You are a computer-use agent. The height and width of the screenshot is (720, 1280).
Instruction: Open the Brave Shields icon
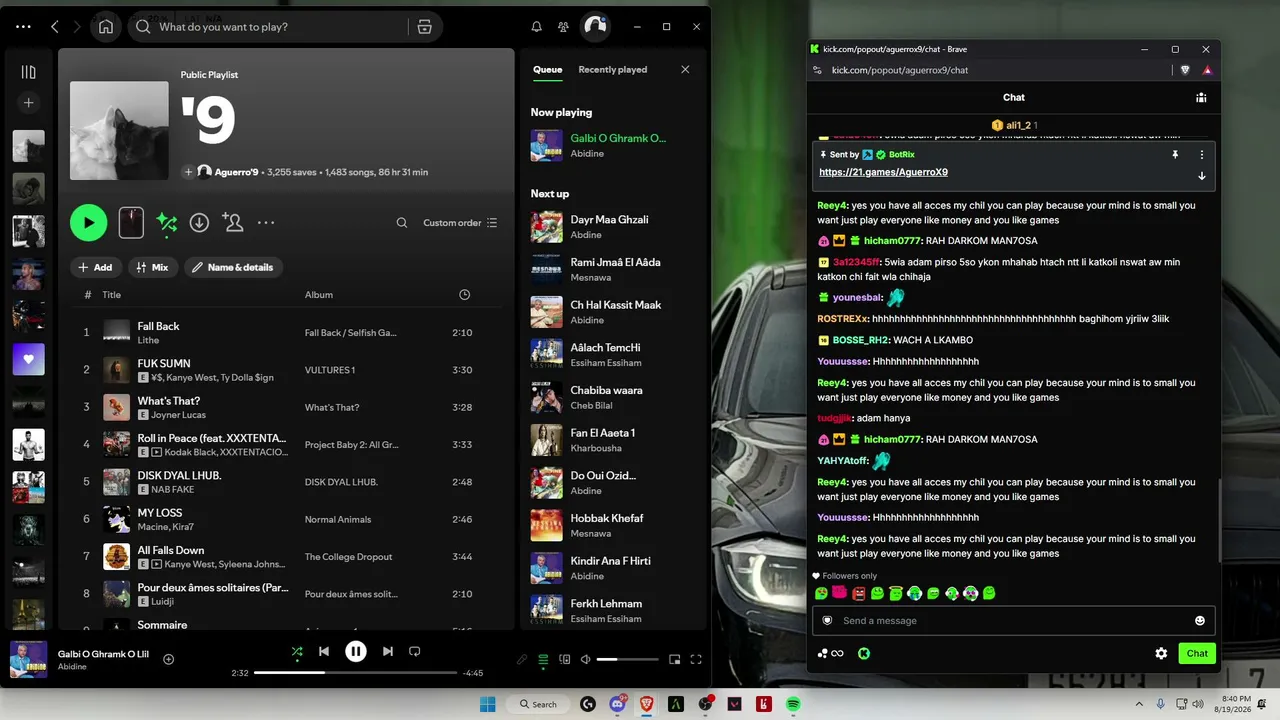click(x=1185, y=70)
